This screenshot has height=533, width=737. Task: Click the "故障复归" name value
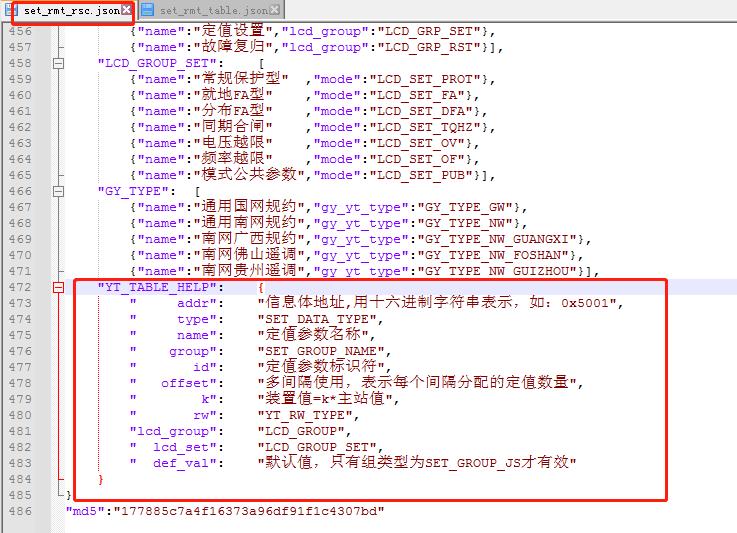click(233, 47)
